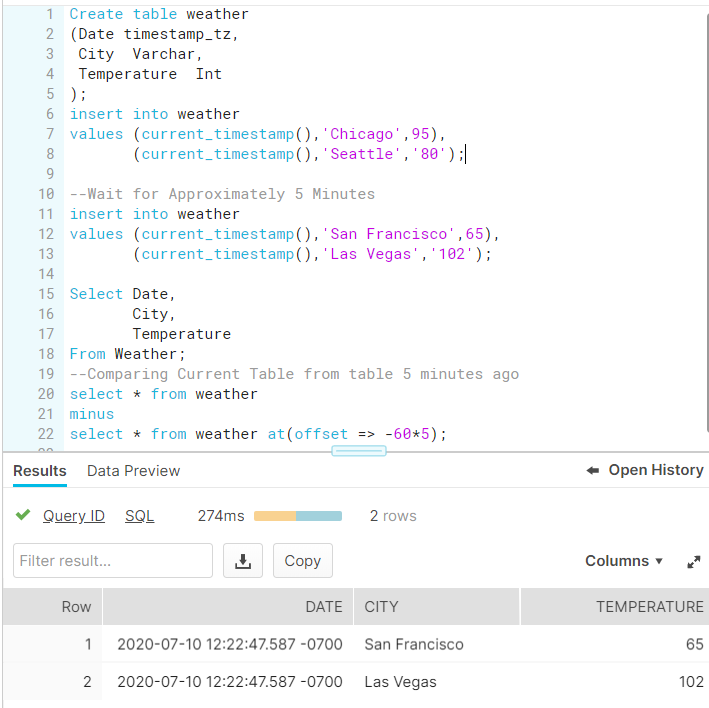
Task: Click Open History
Action: [656, 470]
